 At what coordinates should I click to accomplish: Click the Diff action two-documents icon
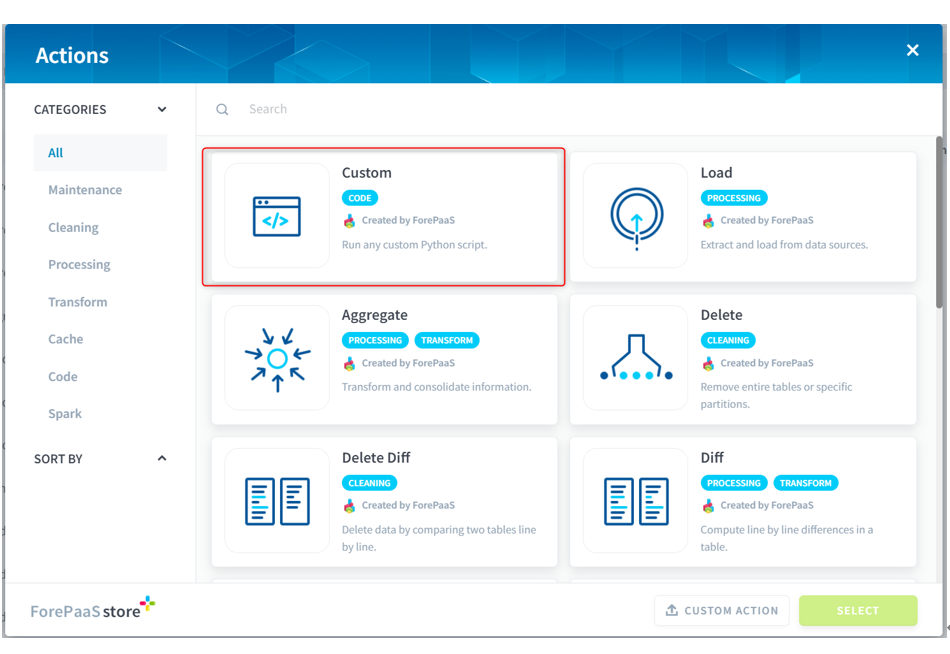click(636, 501)
